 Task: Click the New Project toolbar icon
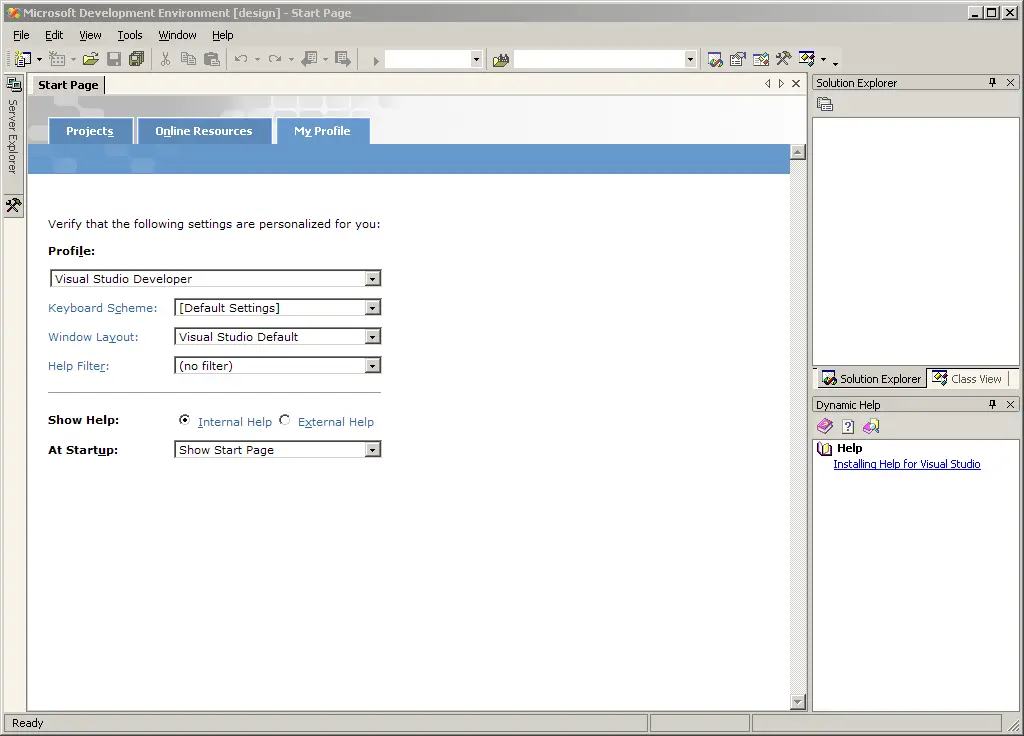click(x=23, y=59)
